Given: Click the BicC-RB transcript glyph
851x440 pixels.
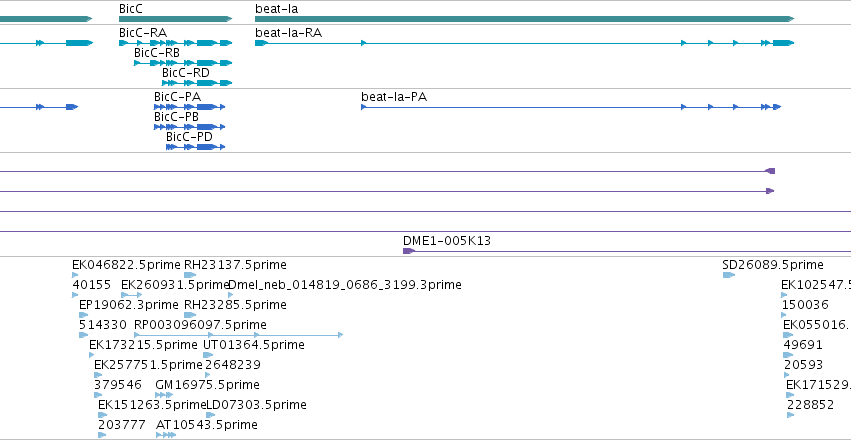Looking at the screenshot, I should (183, 63).
